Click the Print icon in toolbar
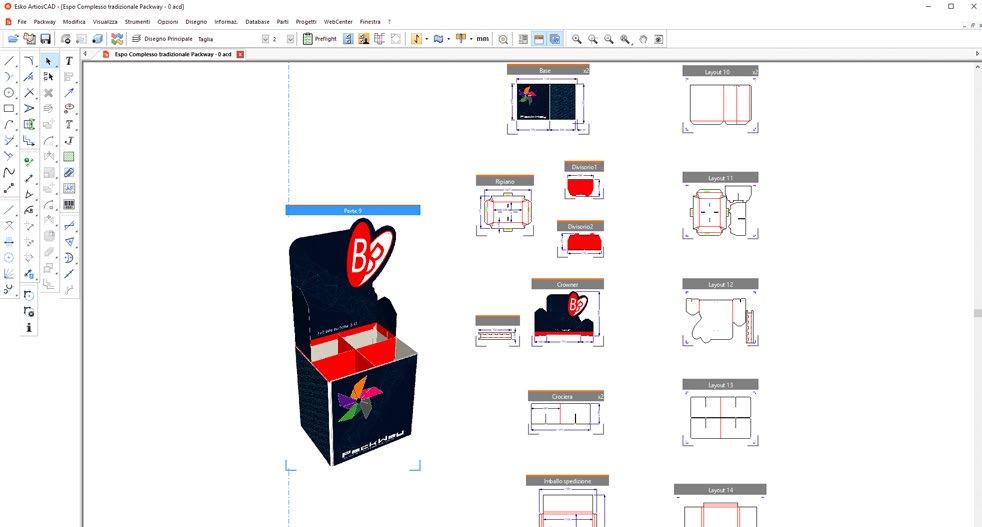Image resolution: width=982 pixels, height=527 pixels. (x=65, y=39)
